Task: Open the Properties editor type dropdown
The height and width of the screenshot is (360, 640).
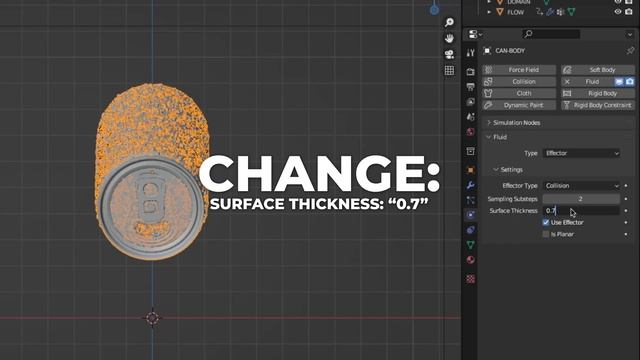Action: pos(475,34)
